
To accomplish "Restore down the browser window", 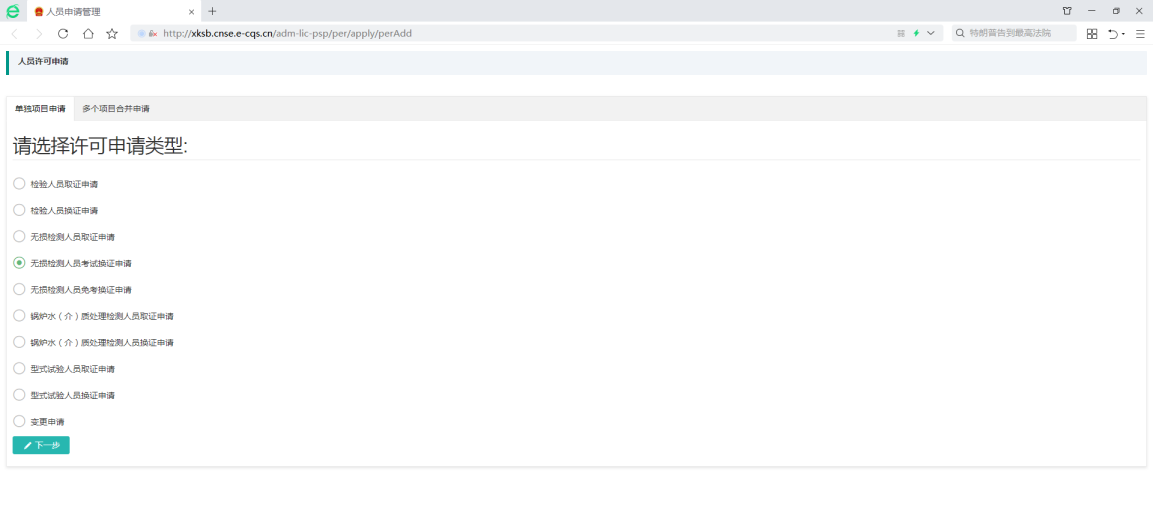I will pyautogui.click(x=1116, y=11).
